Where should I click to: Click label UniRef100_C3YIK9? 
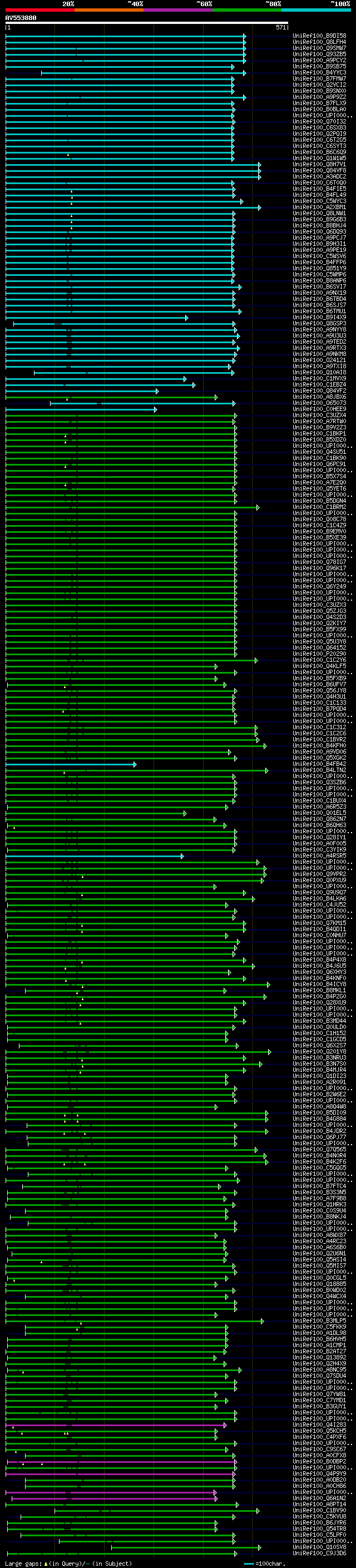319,850
